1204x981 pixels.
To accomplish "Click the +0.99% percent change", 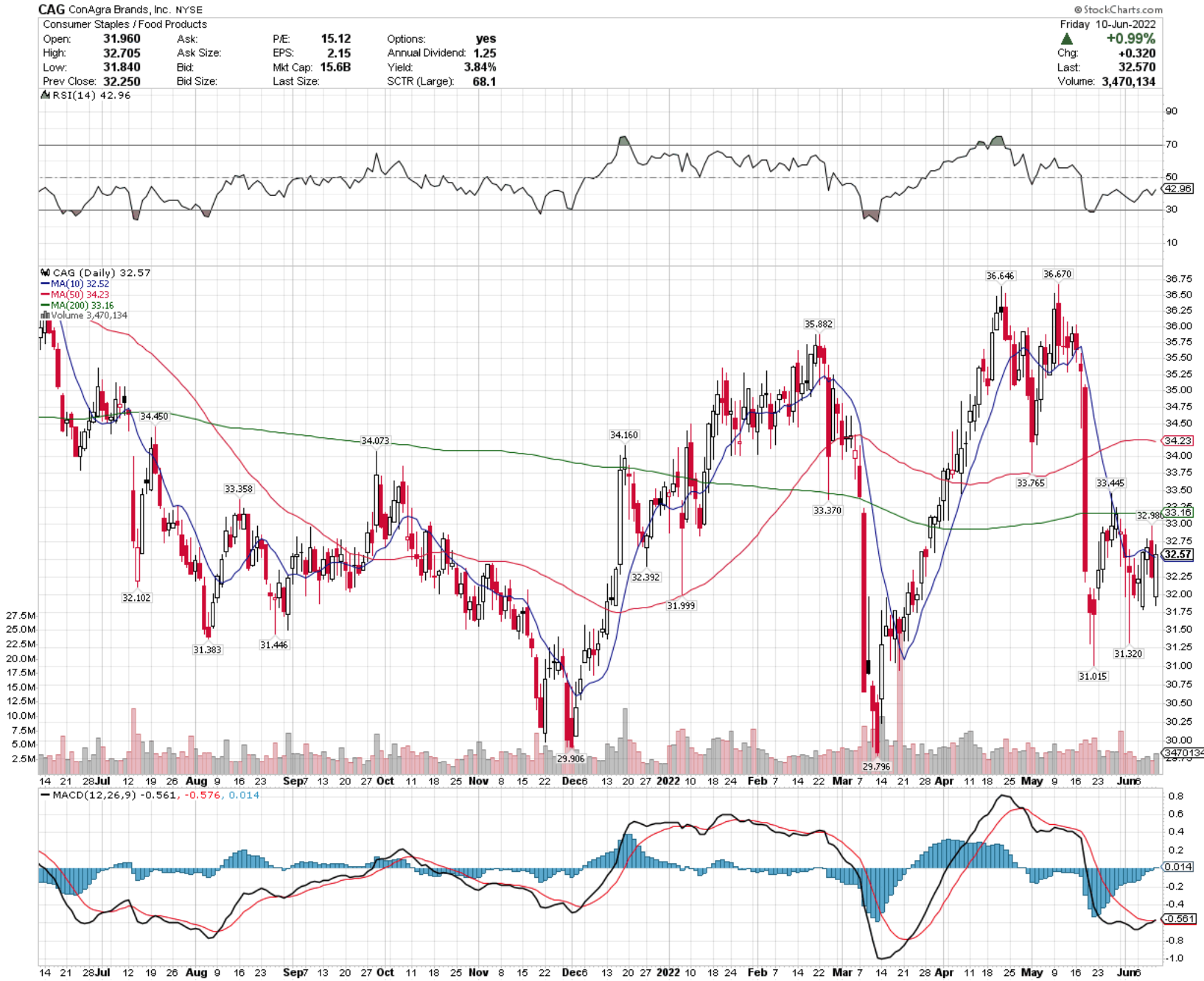I will tap(1130, 39).
